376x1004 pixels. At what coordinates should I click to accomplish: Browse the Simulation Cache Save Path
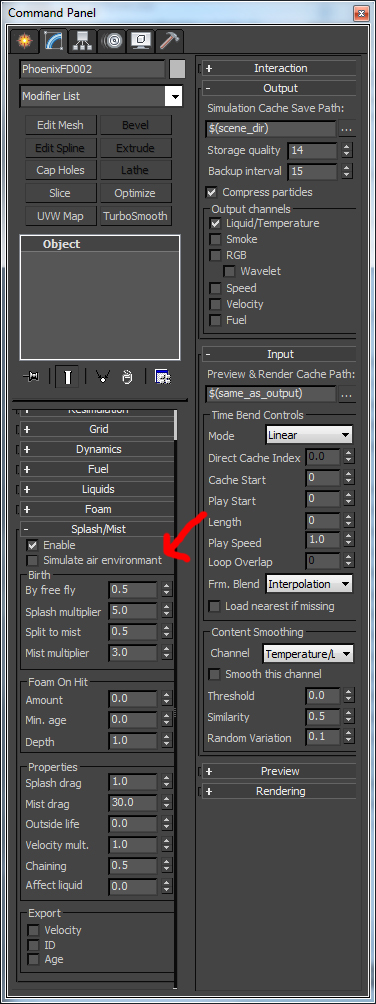(x=347, y=129)
